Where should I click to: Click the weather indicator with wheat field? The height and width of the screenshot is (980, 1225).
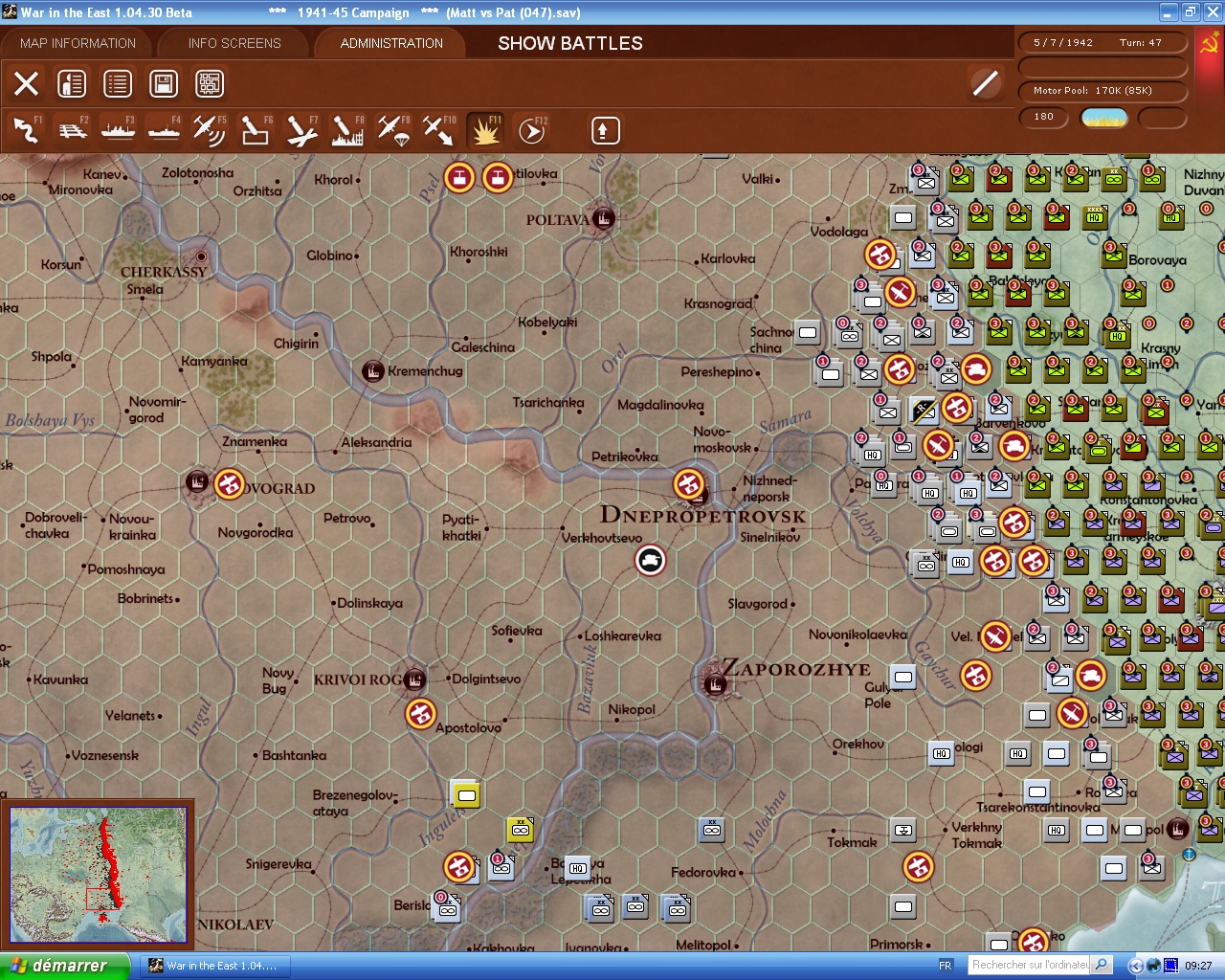pos(1104,118)
